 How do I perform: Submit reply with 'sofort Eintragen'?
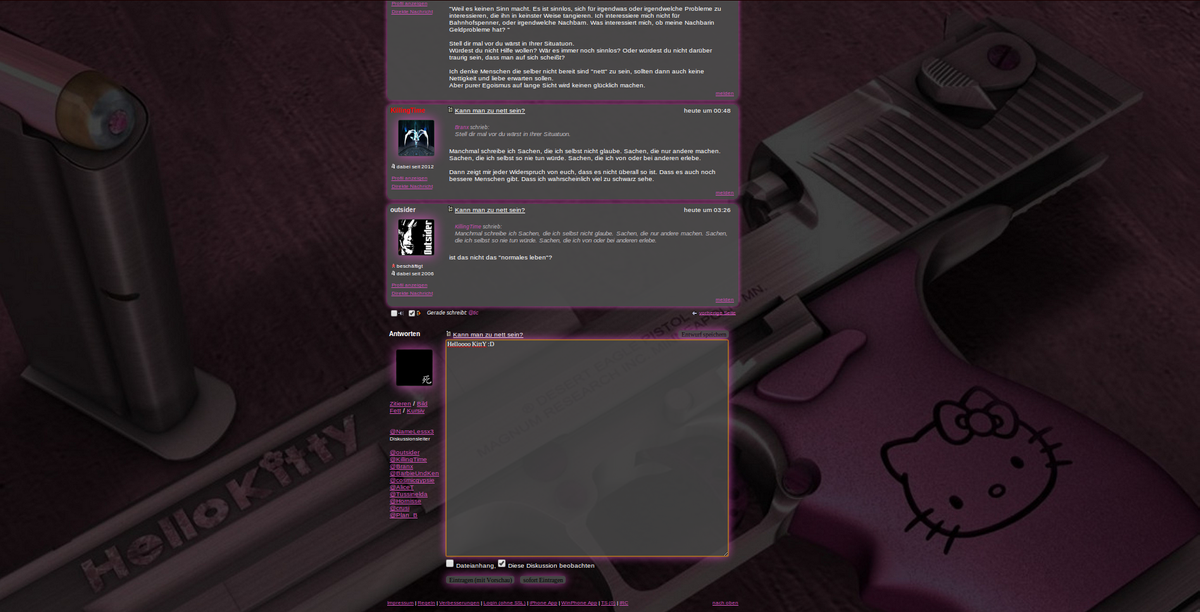pos(543,580)
